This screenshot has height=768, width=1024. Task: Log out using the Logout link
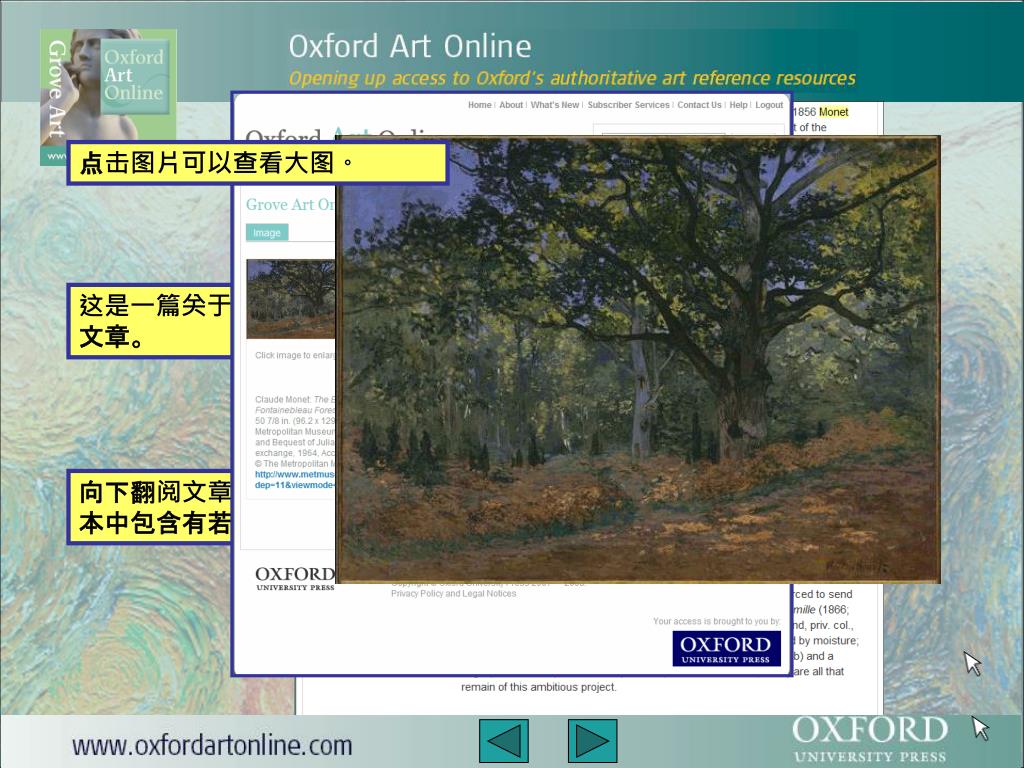click(769, 105)
